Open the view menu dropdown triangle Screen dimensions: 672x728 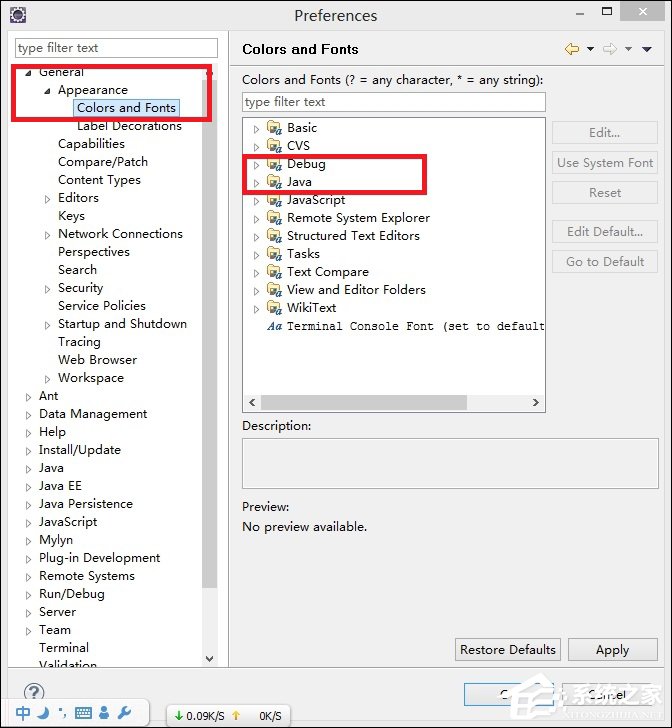pos(647,49)
